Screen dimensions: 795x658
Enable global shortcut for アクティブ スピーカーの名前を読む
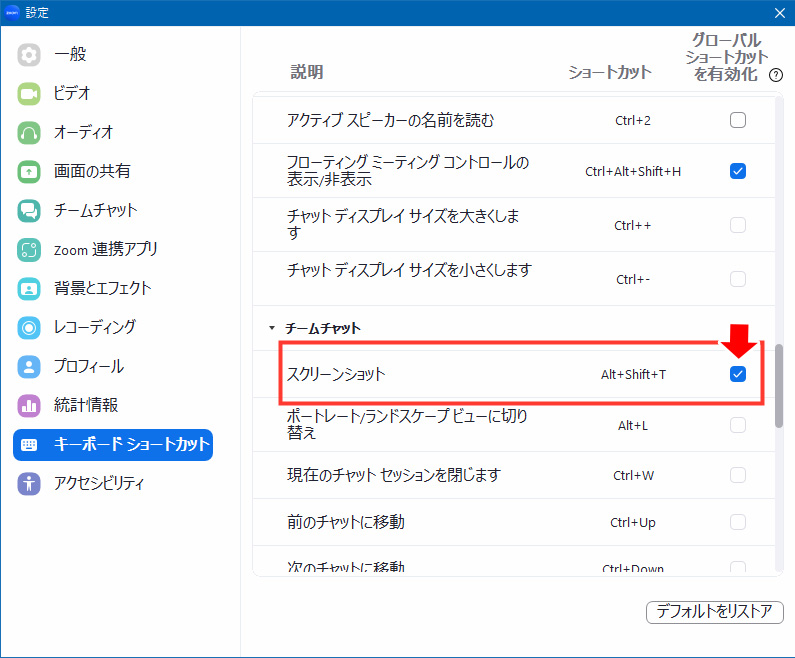point(738,121)
